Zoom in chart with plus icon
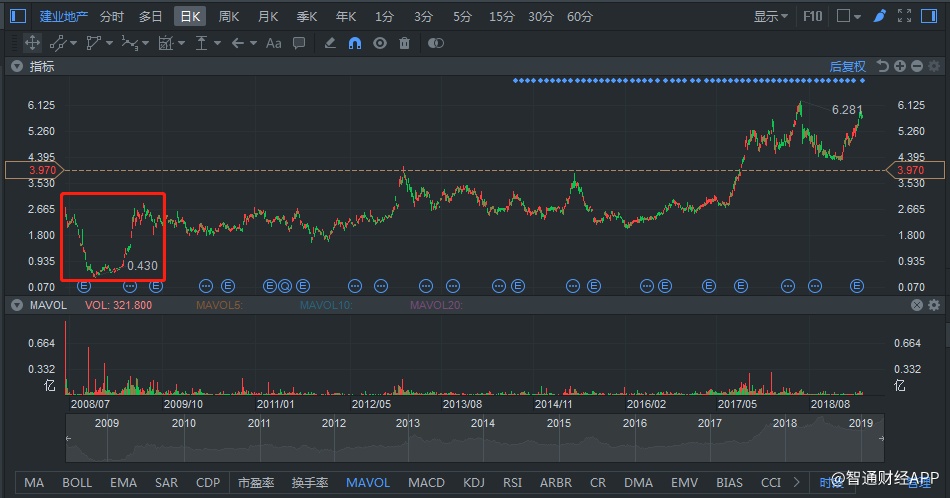Screen dimensions: 950x498 tap(900, 66)
